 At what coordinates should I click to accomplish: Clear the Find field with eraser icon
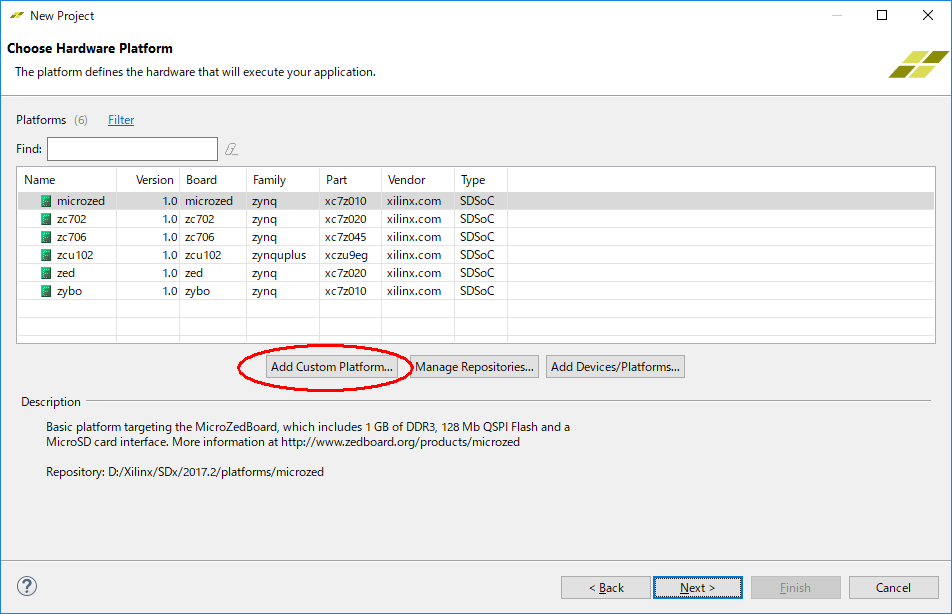tap(231, 149)
